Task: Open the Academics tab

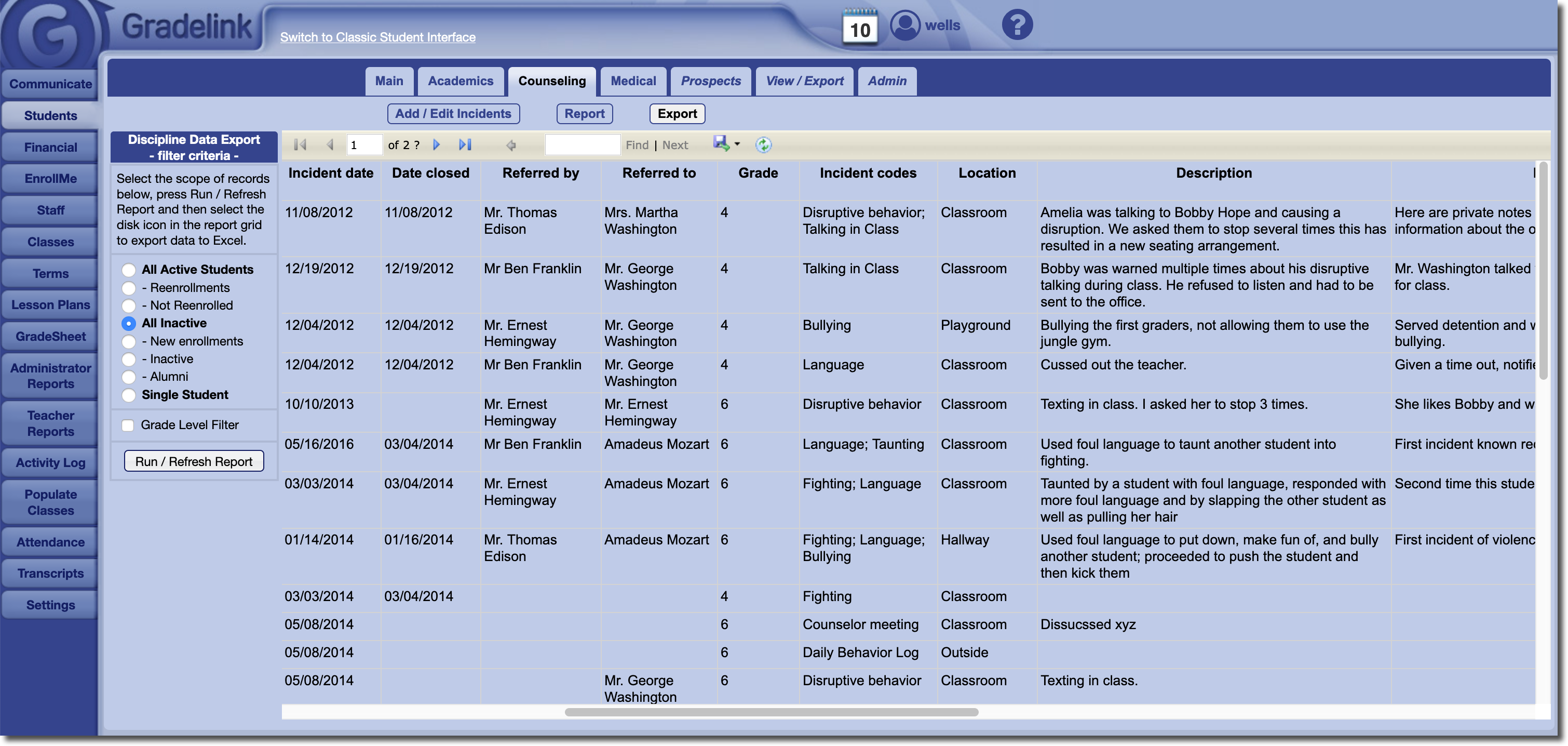Action: pyautogui.click(x=460, y=81)
